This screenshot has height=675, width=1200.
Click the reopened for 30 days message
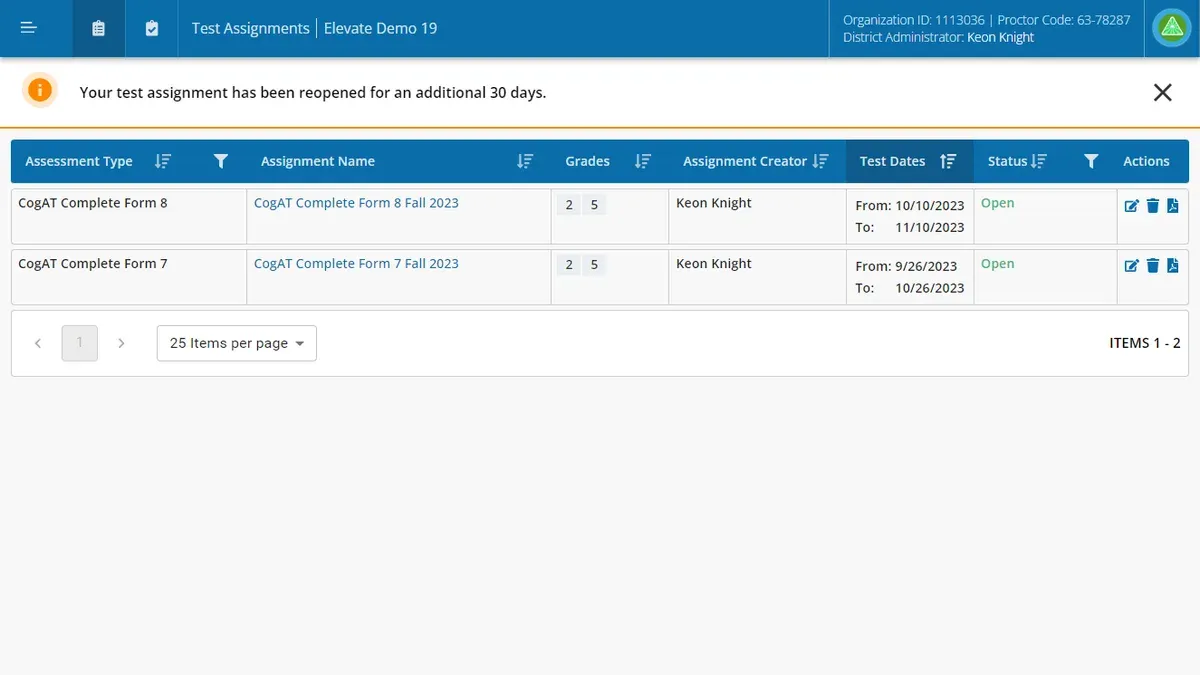pyautogui.click(x=313, y=92)
